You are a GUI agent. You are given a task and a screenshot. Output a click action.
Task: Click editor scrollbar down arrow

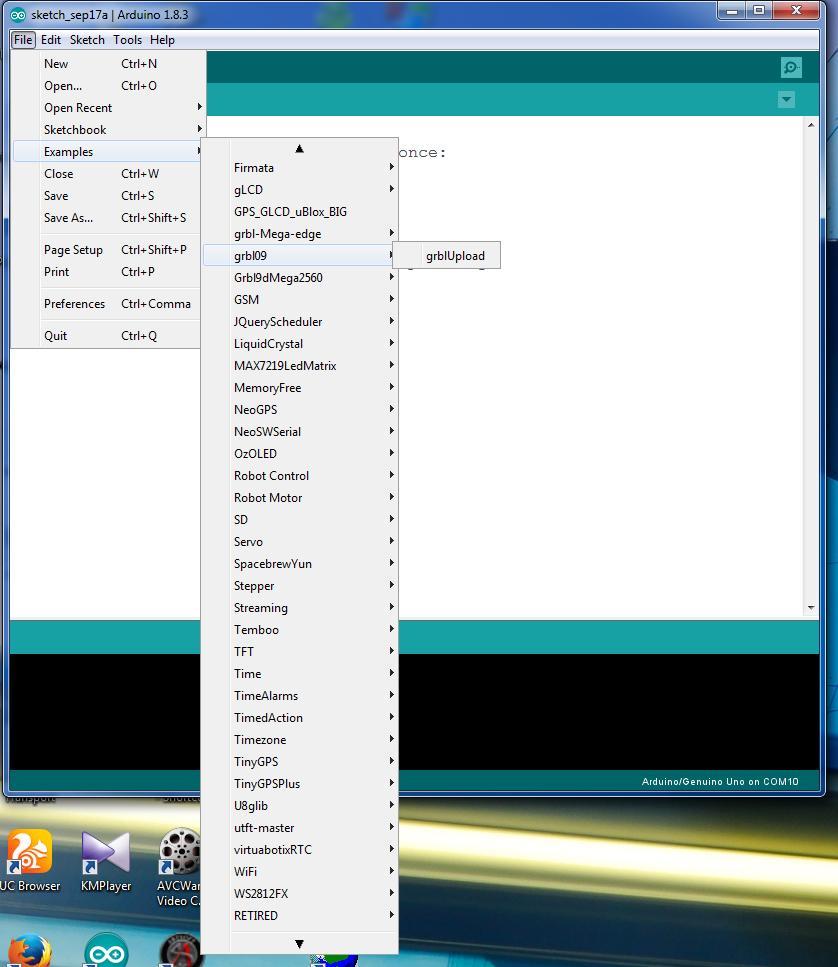click(811, 607)
